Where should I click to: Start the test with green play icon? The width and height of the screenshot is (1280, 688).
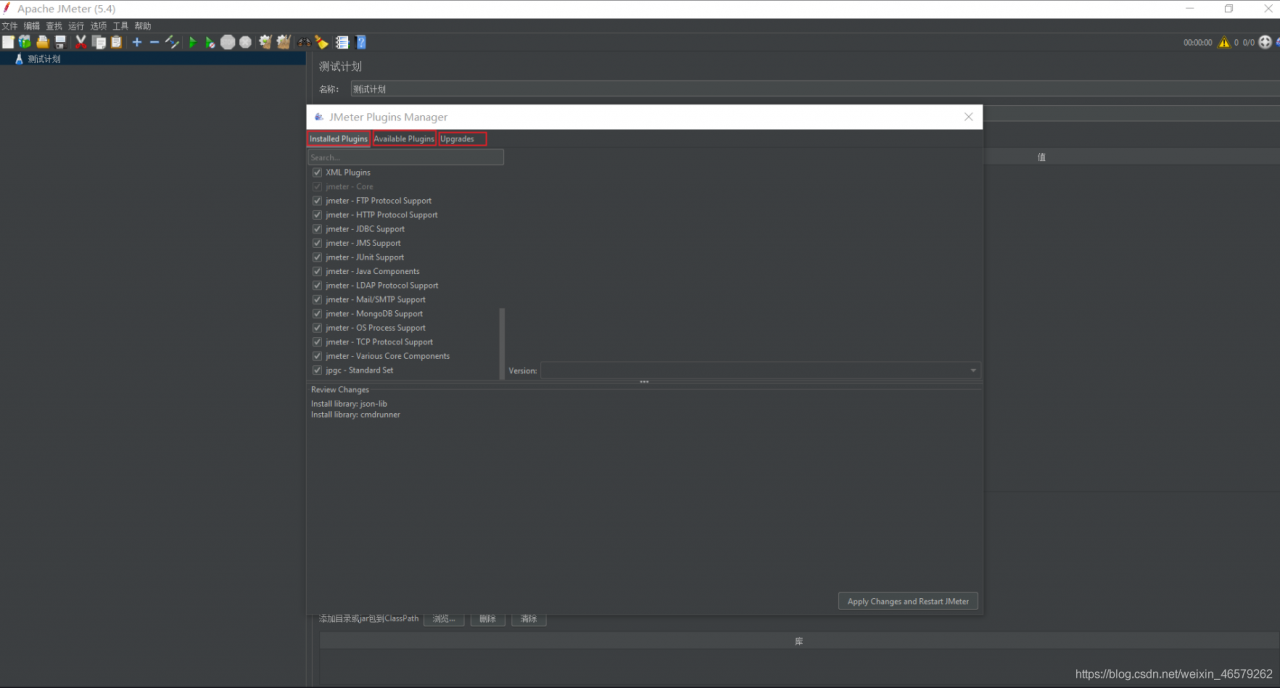click(x=193, y=42)
